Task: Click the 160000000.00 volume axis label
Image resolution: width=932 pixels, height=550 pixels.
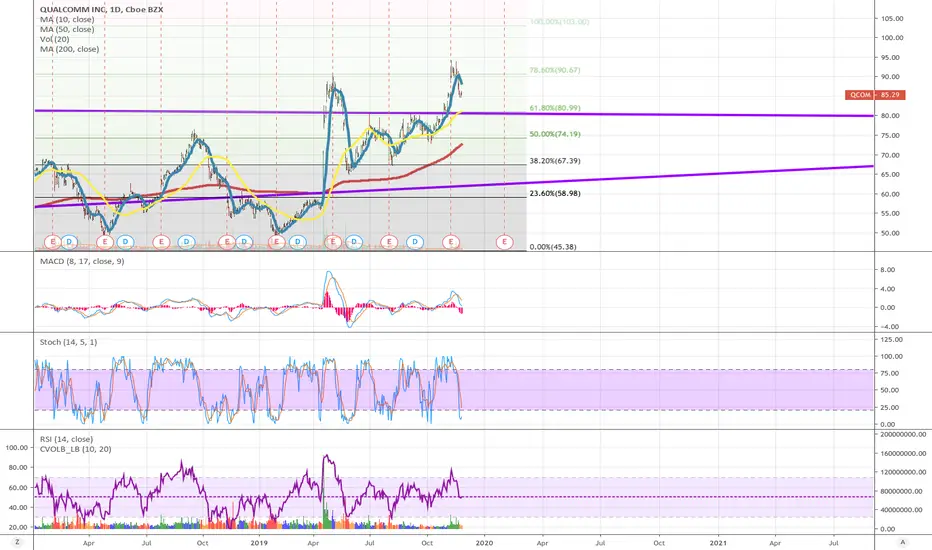Action: point(903,454)
